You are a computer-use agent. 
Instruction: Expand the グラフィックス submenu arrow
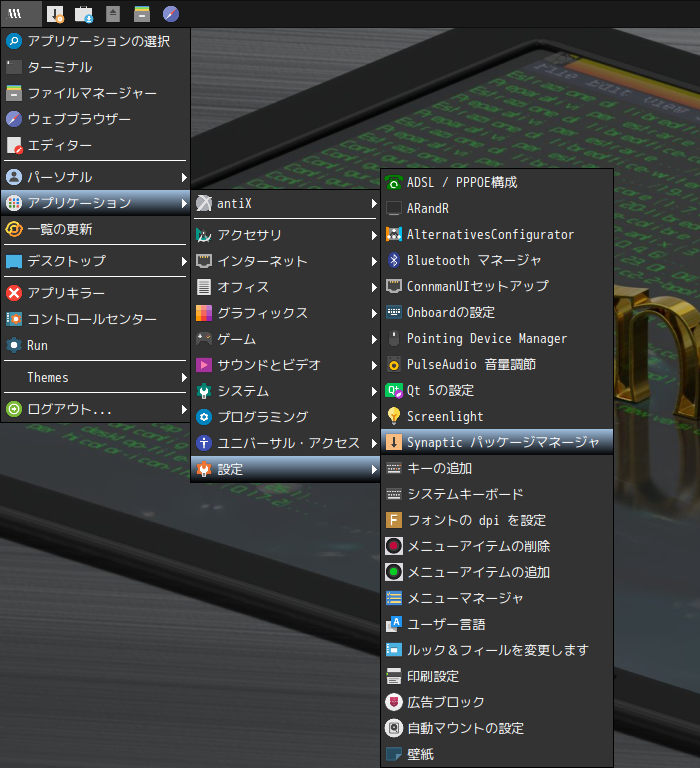(x=374, y=313)
